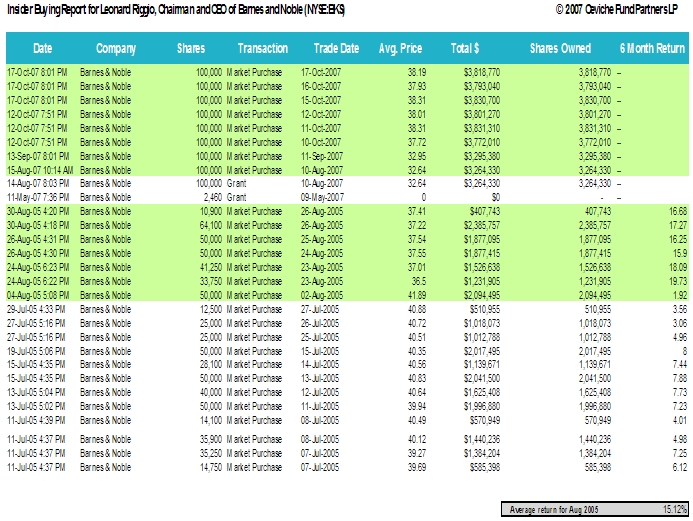Viewport: 693px width, 521px height.
Task: Click the Transaction column header
Action: (x=263, y=48)
